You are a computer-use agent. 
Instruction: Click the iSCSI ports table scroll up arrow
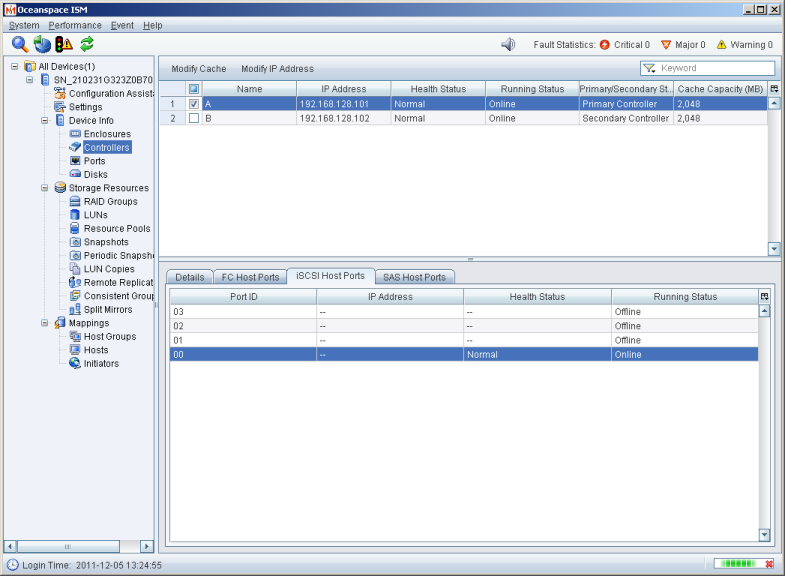[764, 311]
